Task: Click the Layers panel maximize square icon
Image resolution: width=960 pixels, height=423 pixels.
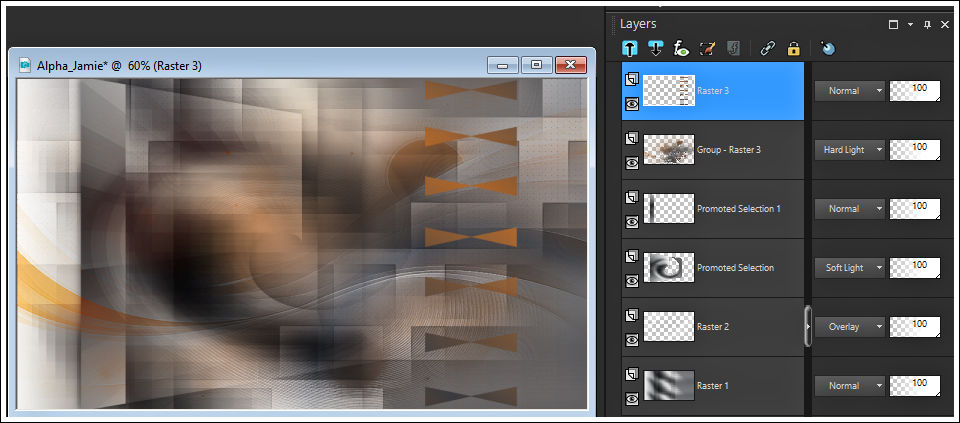Action: (893, 24)
